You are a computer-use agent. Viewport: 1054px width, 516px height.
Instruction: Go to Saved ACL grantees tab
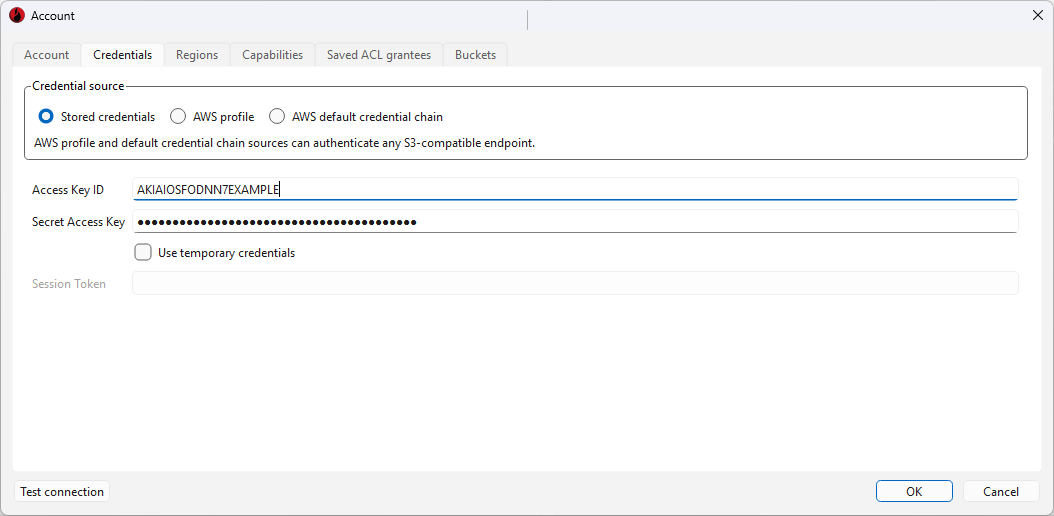coord(379,55)
